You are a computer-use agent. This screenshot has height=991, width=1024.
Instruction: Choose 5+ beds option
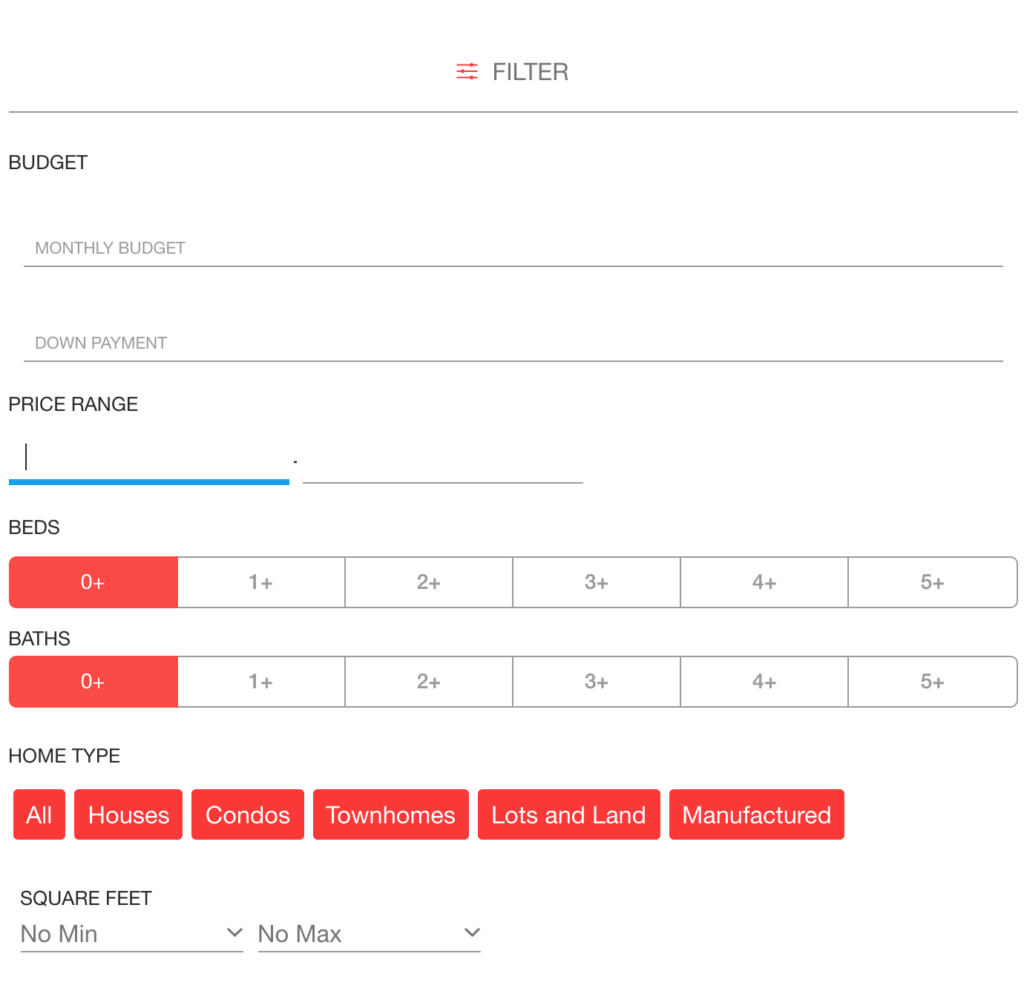pos(933,582)
